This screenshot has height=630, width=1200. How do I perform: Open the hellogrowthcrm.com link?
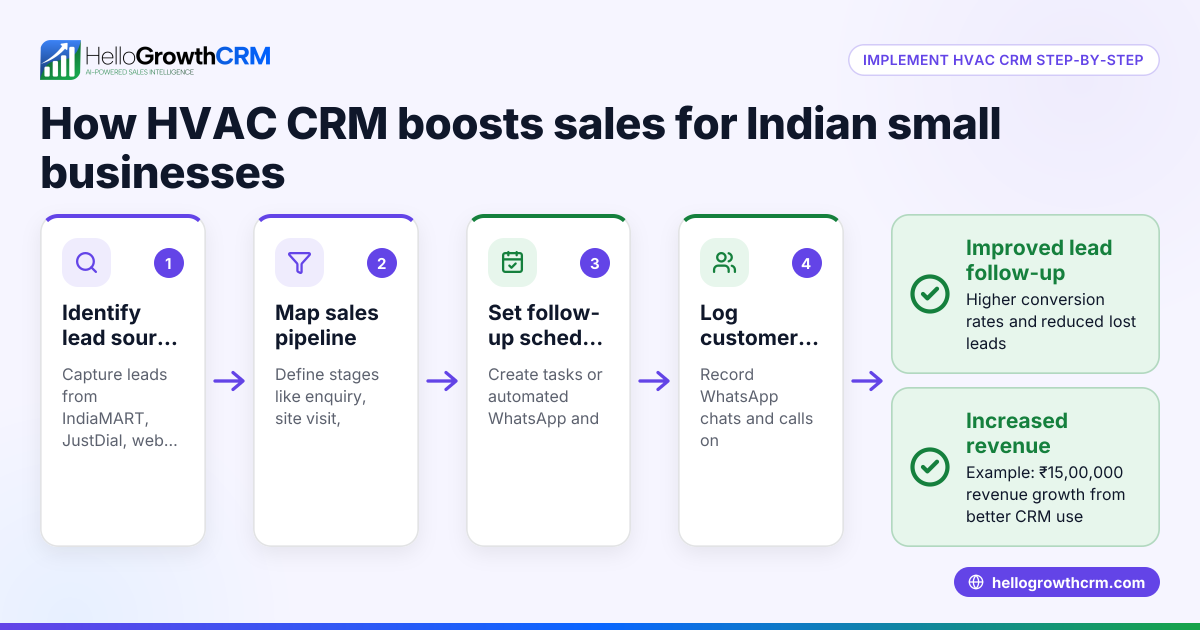(1057, 582)
